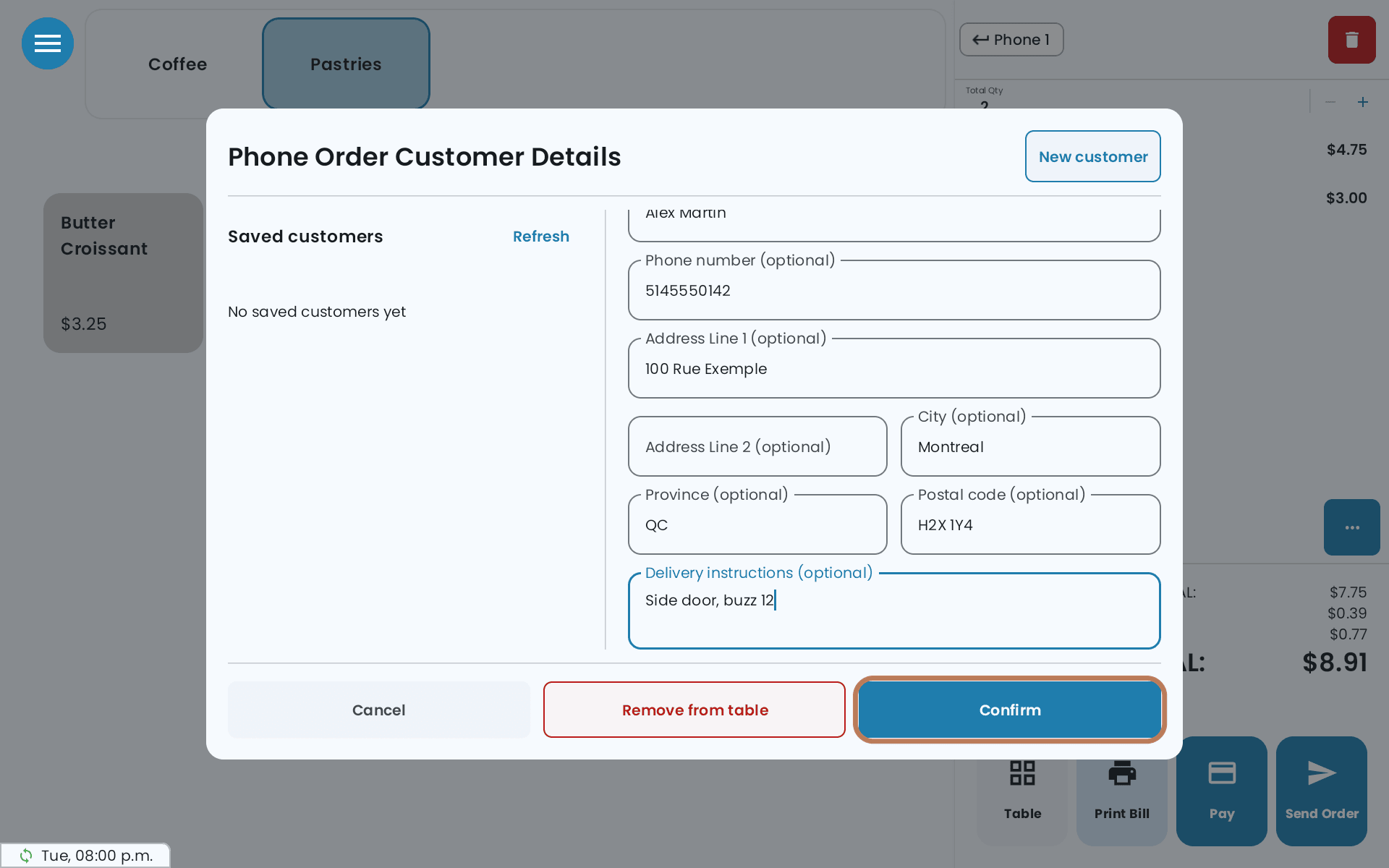Click the 'No saved customers yet' text
1389x868 pixels.
pyautogui.click(x=317, y=312)
